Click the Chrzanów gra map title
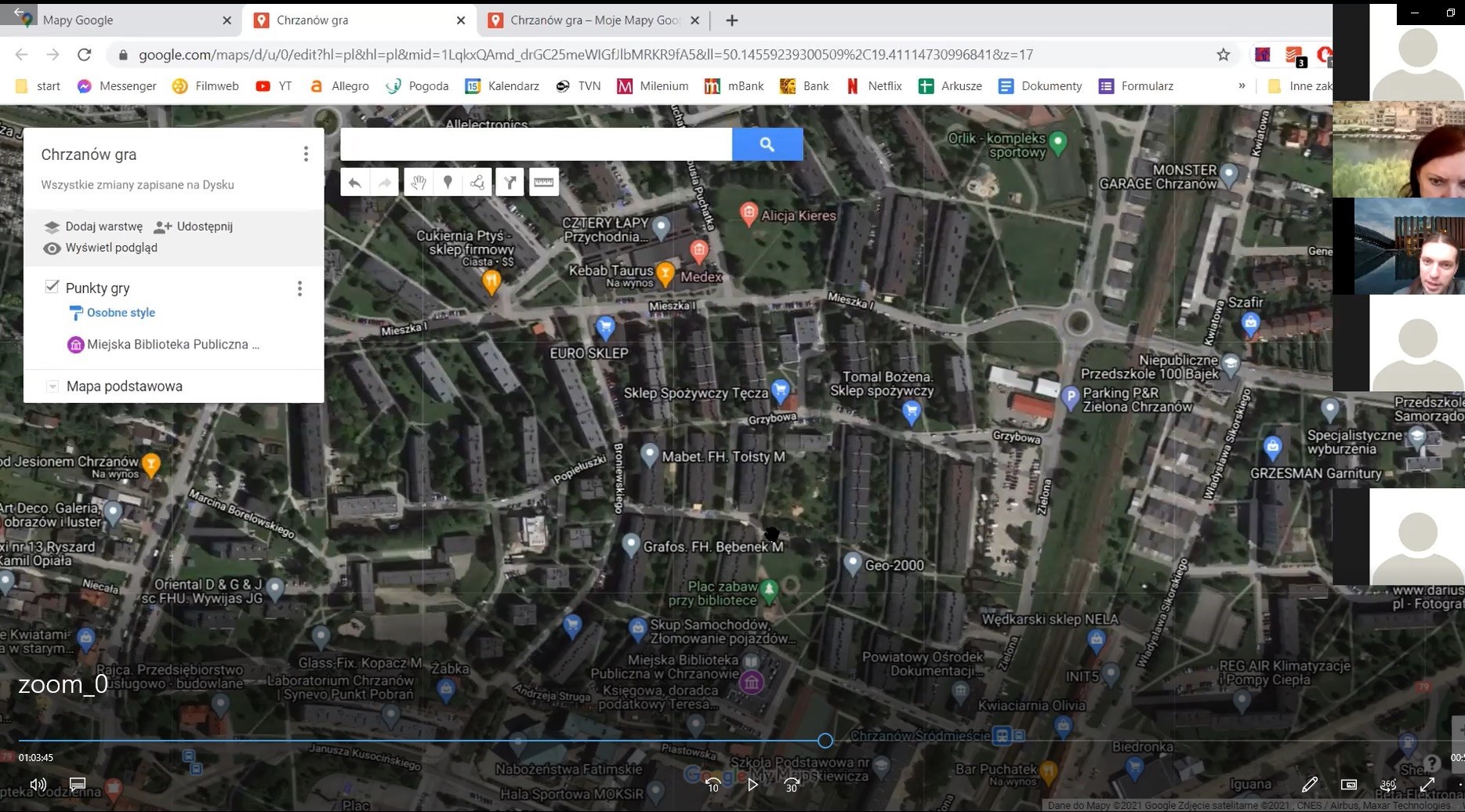The width and height of the screenshot is (1465, 812). point(89,154)
